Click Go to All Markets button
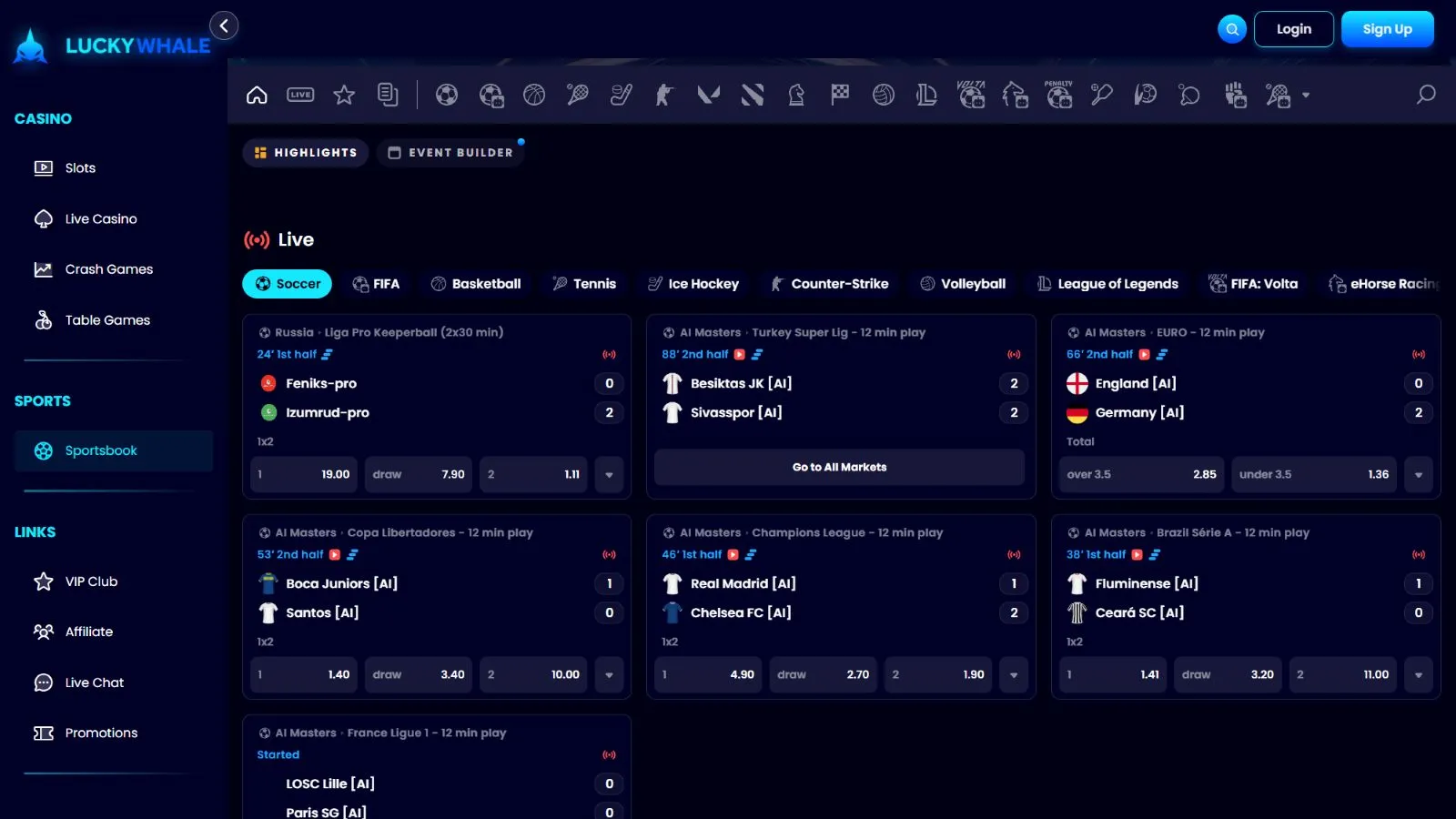This screenshot has height=819, width=1456. (x=839, y=467)
